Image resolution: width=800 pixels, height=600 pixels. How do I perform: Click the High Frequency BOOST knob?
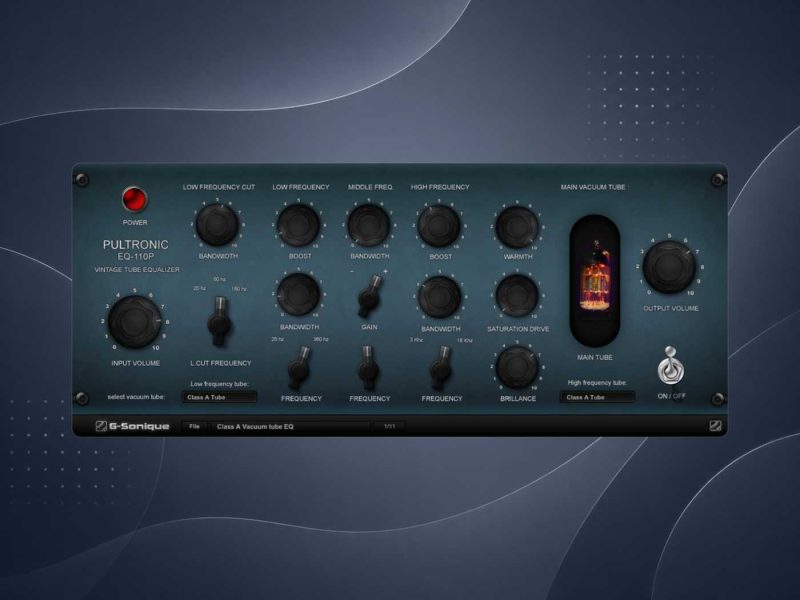coord(439,225)
